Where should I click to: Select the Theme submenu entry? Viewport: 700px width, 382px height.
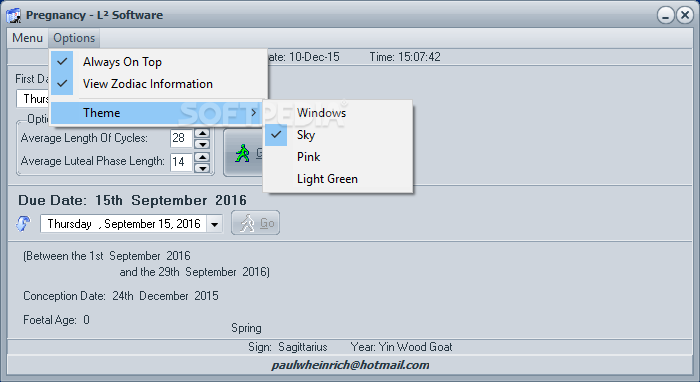click(156, 113)
